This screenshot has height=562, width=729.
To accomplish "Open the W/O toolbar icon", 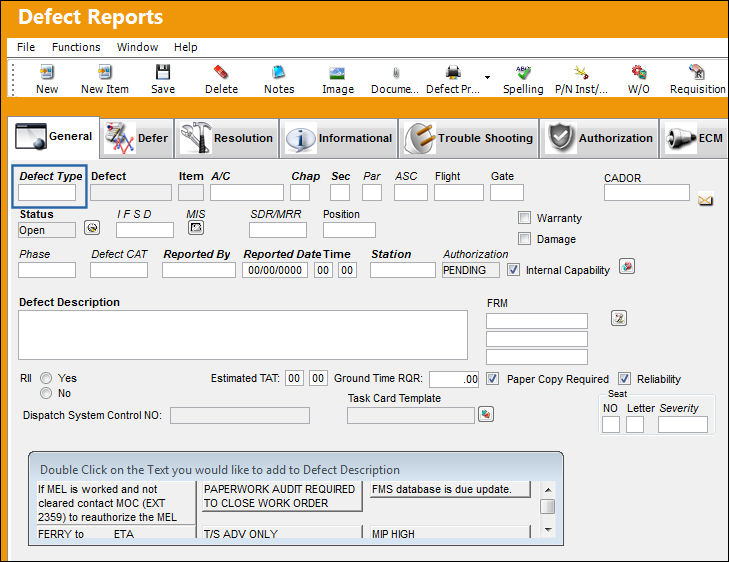I will (639, 72).
